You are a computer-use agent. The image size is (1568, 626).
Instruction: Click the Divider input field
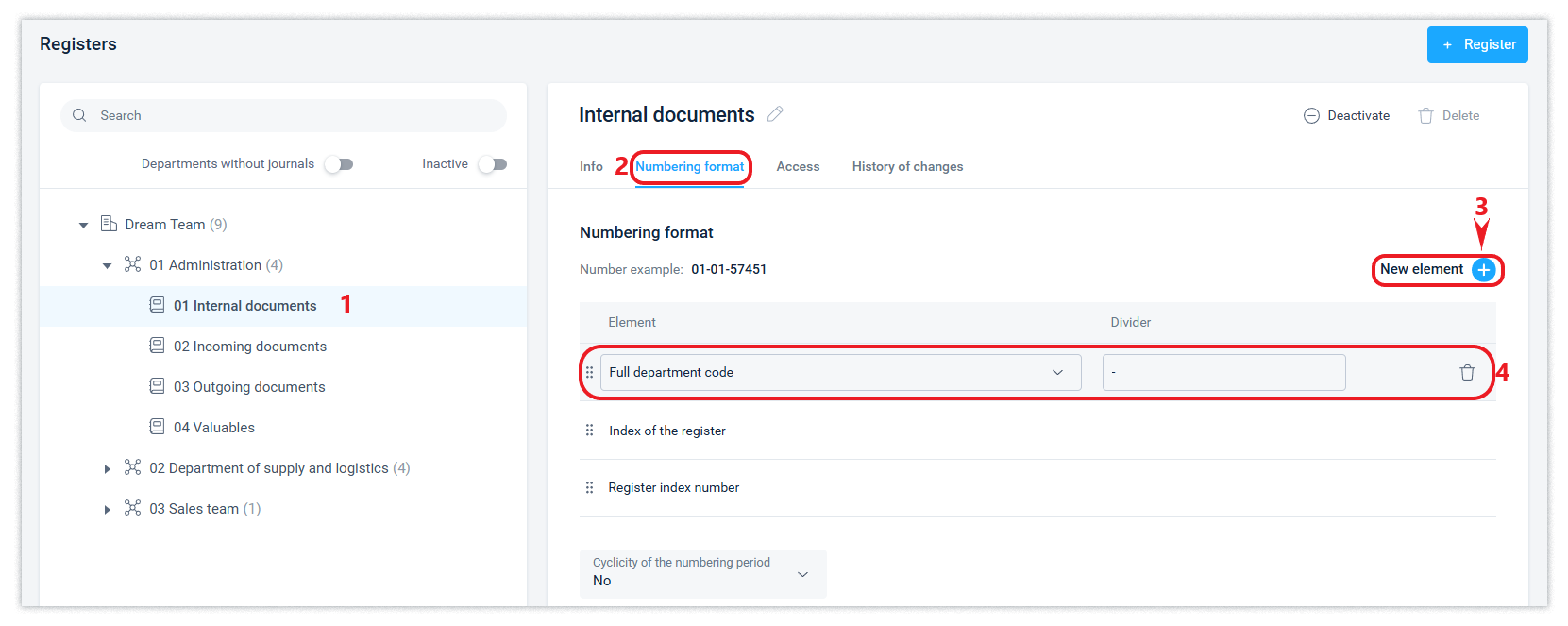coord(1223,373)
